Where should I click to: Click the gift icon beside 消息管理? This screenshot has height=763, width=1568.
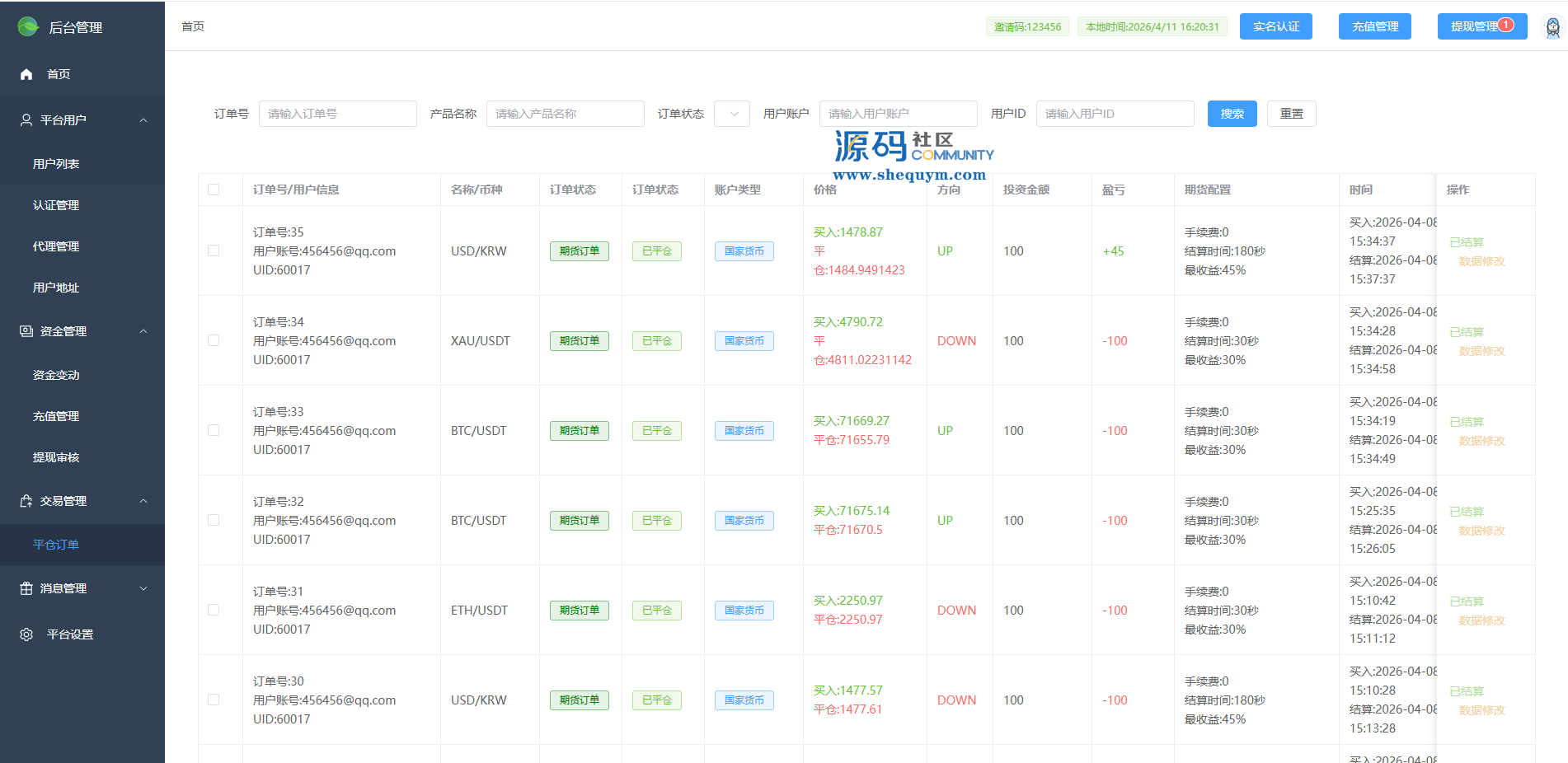point(26,588)
